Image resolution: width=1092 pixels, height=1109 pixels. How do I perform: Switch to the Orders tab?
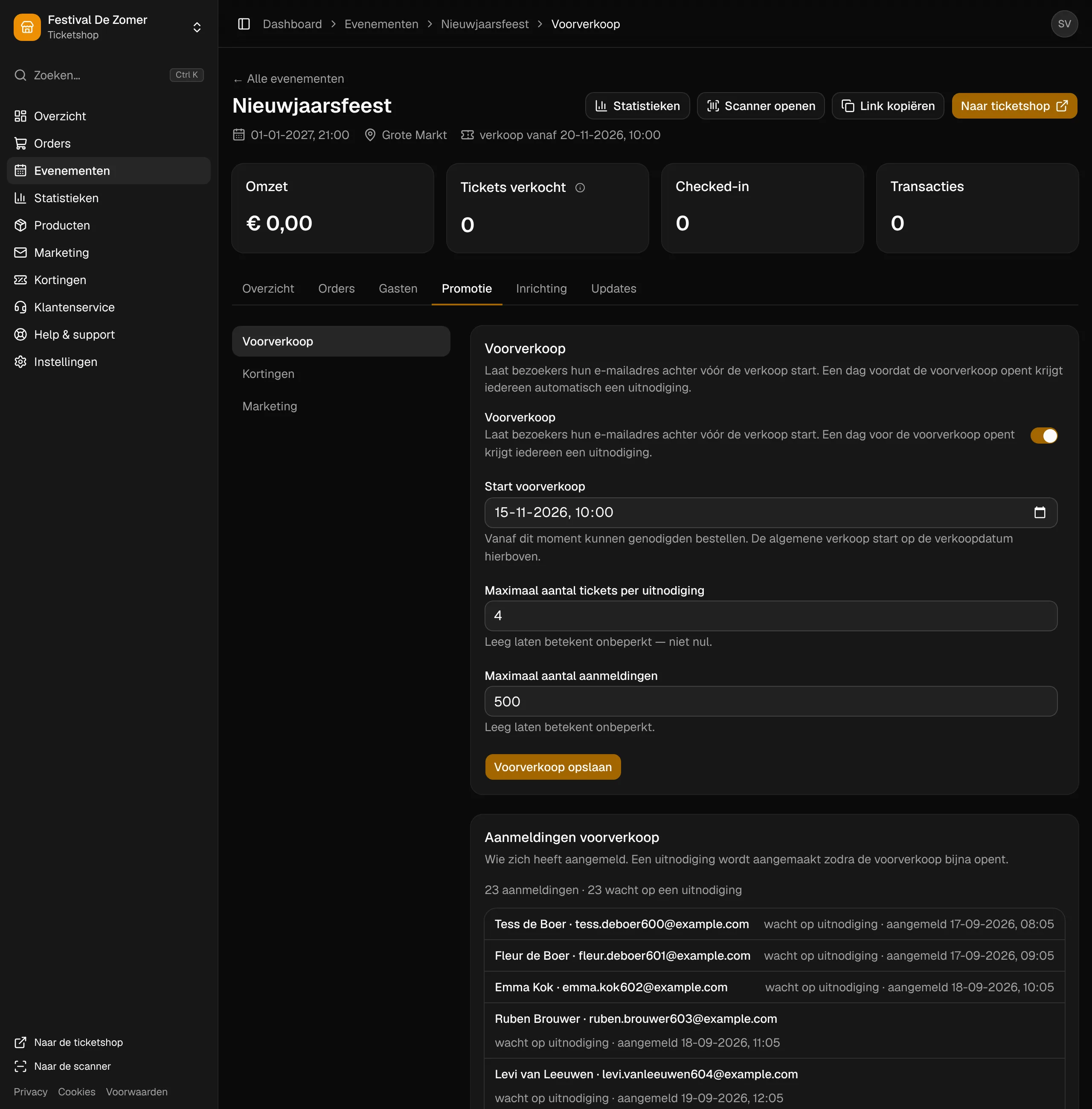tap(336, 288)
